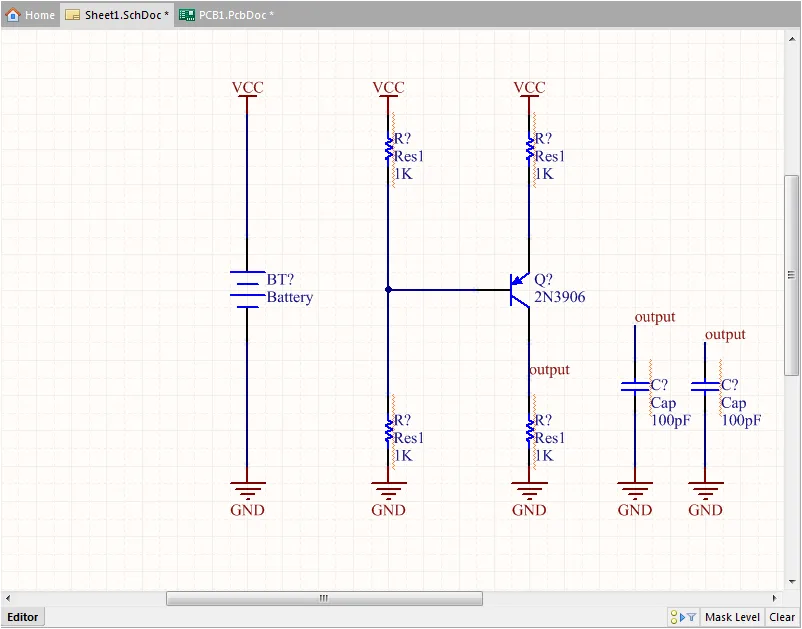Click the junction dot on the base wire

388,289
